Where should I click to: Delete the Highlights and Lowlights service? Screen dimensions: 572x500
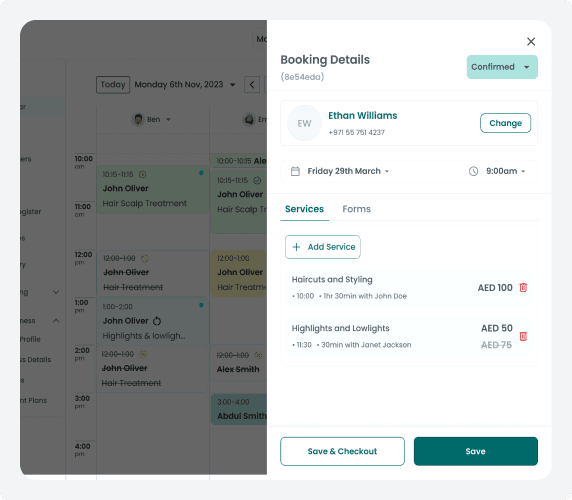coord(523,336)
